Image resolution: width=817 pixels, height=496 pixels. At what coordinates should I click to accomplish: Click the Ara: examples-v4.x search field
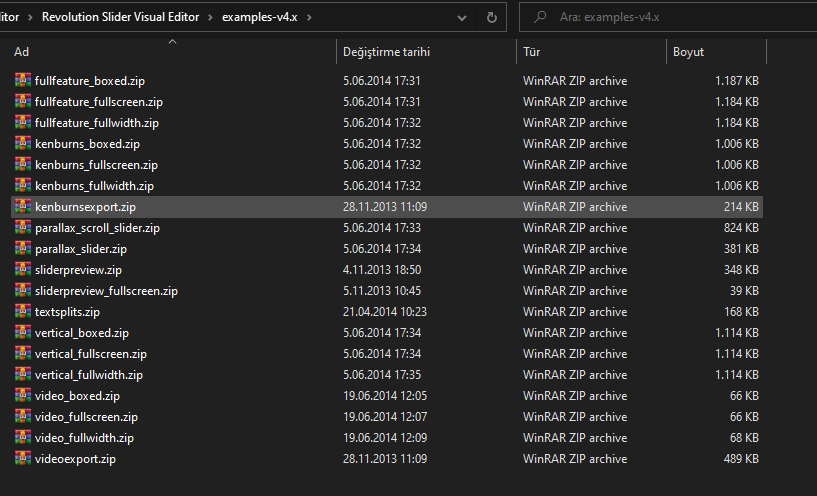(668, 17)
